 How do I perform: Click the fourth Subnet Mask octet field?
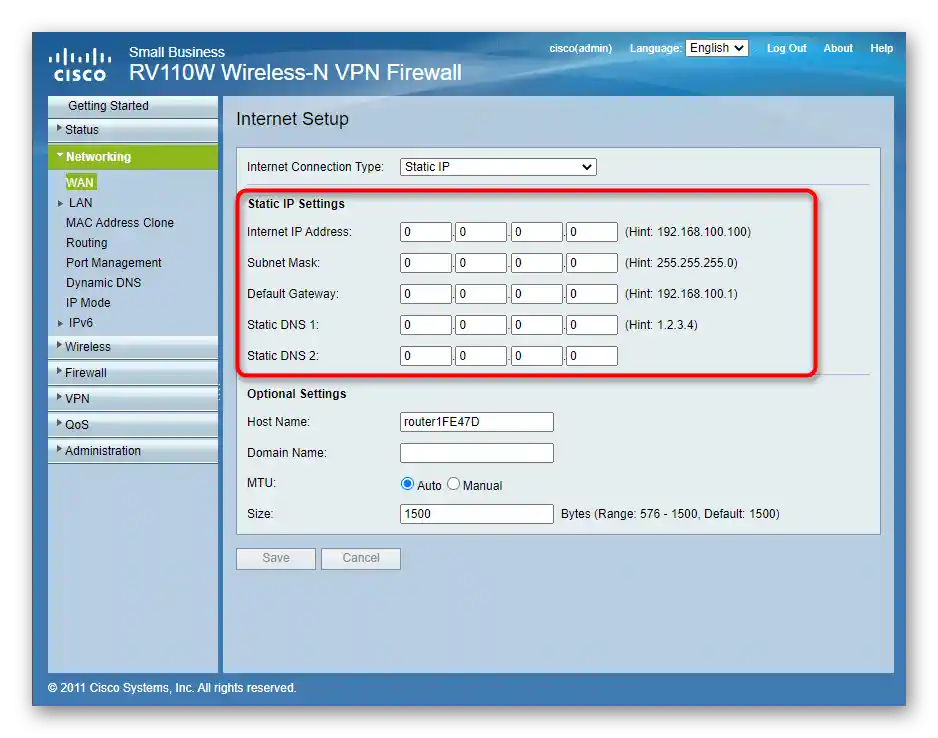(x=592, y=263)
